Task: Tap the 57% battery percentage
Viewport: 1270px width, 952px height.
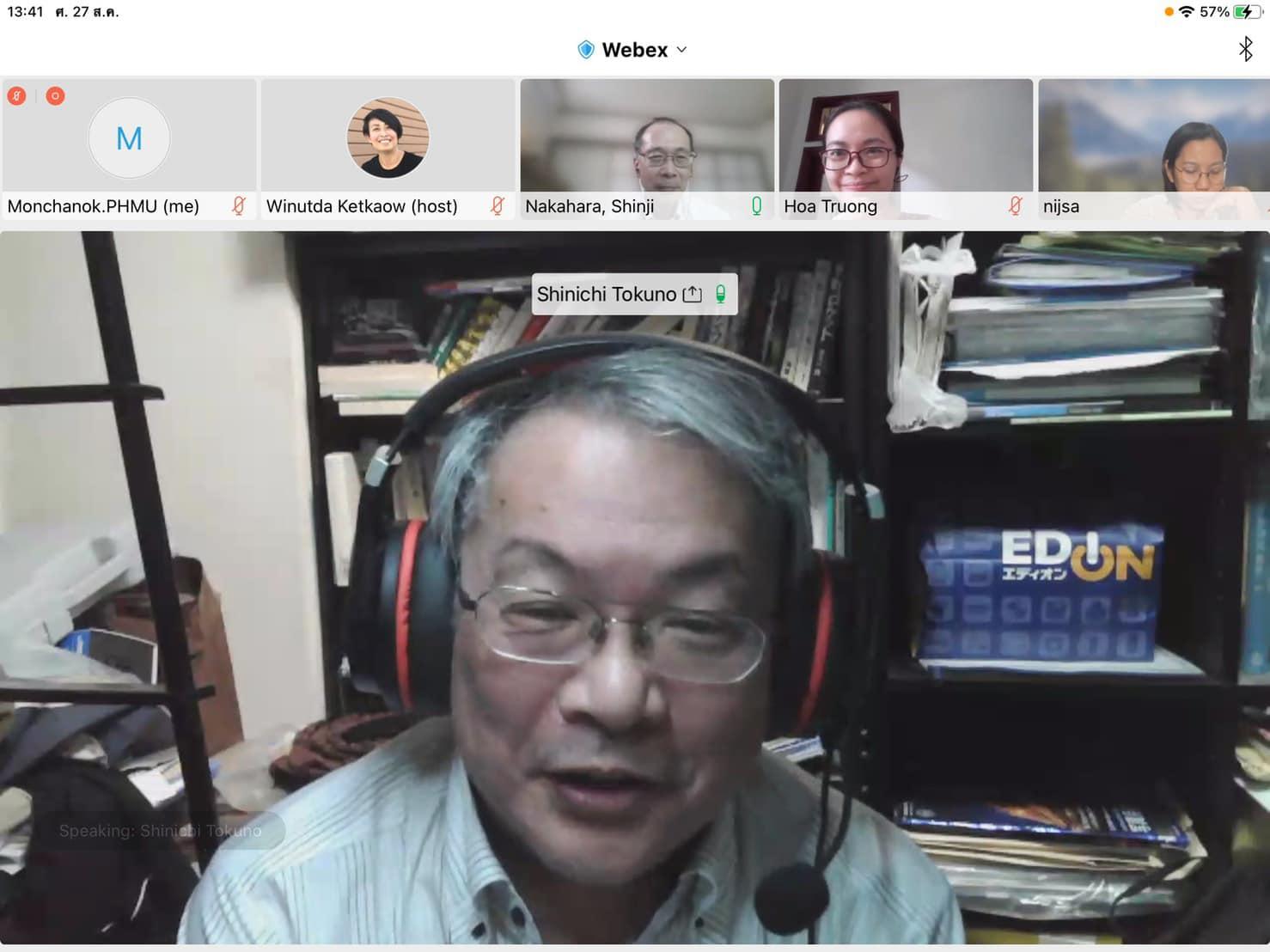Action: 1214,11
